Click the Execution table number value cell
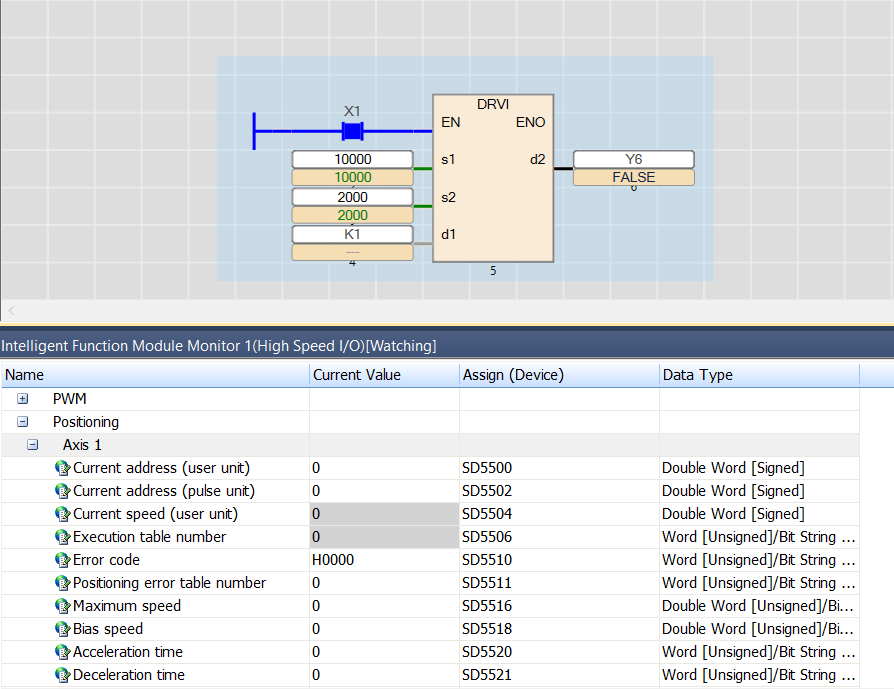 [384, 537]
